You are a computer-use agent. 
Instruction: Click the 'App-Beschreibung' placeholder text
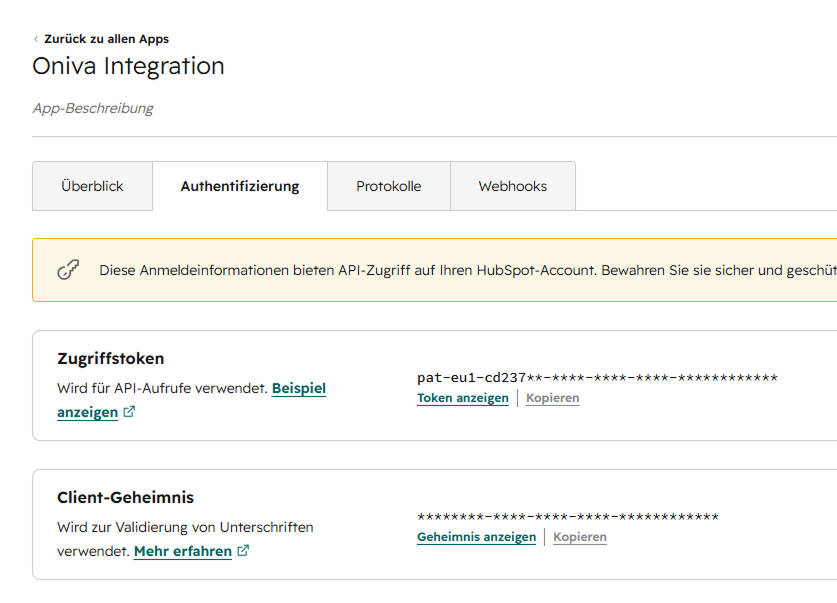tap(93, 108)
